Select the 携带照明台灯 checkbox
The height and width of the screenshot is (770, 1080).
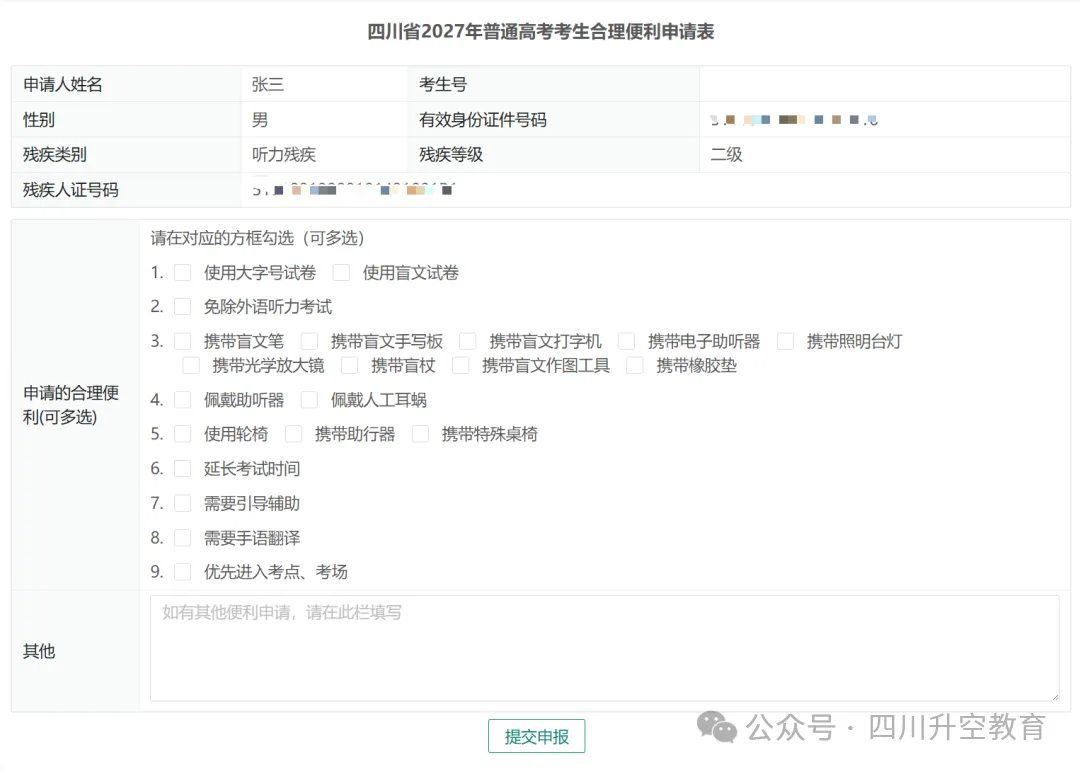point(785,341)
